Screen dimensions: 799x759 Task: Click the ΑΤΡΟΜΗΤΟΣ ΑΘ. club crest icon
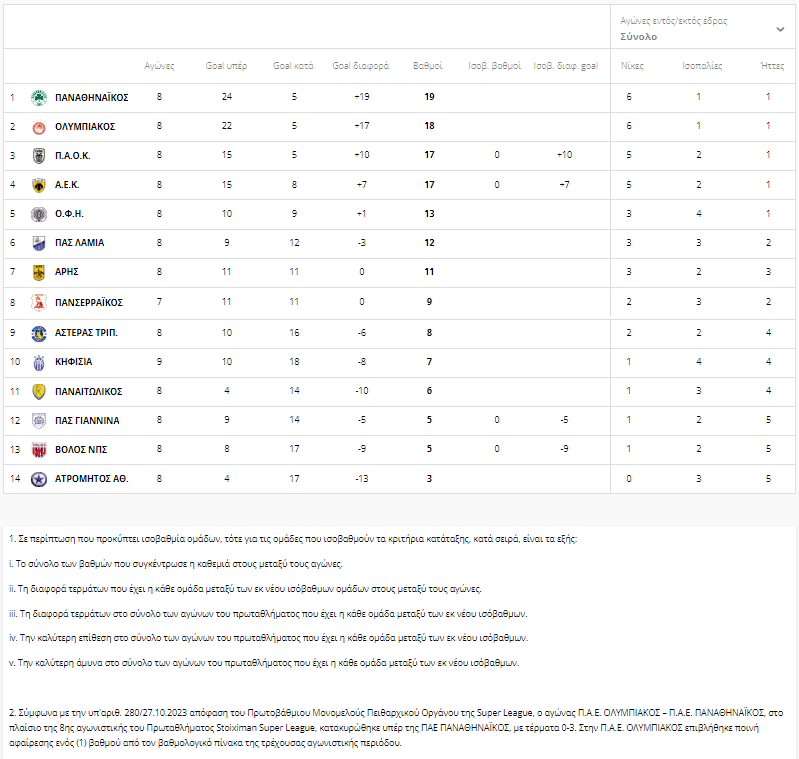[39, 479]
